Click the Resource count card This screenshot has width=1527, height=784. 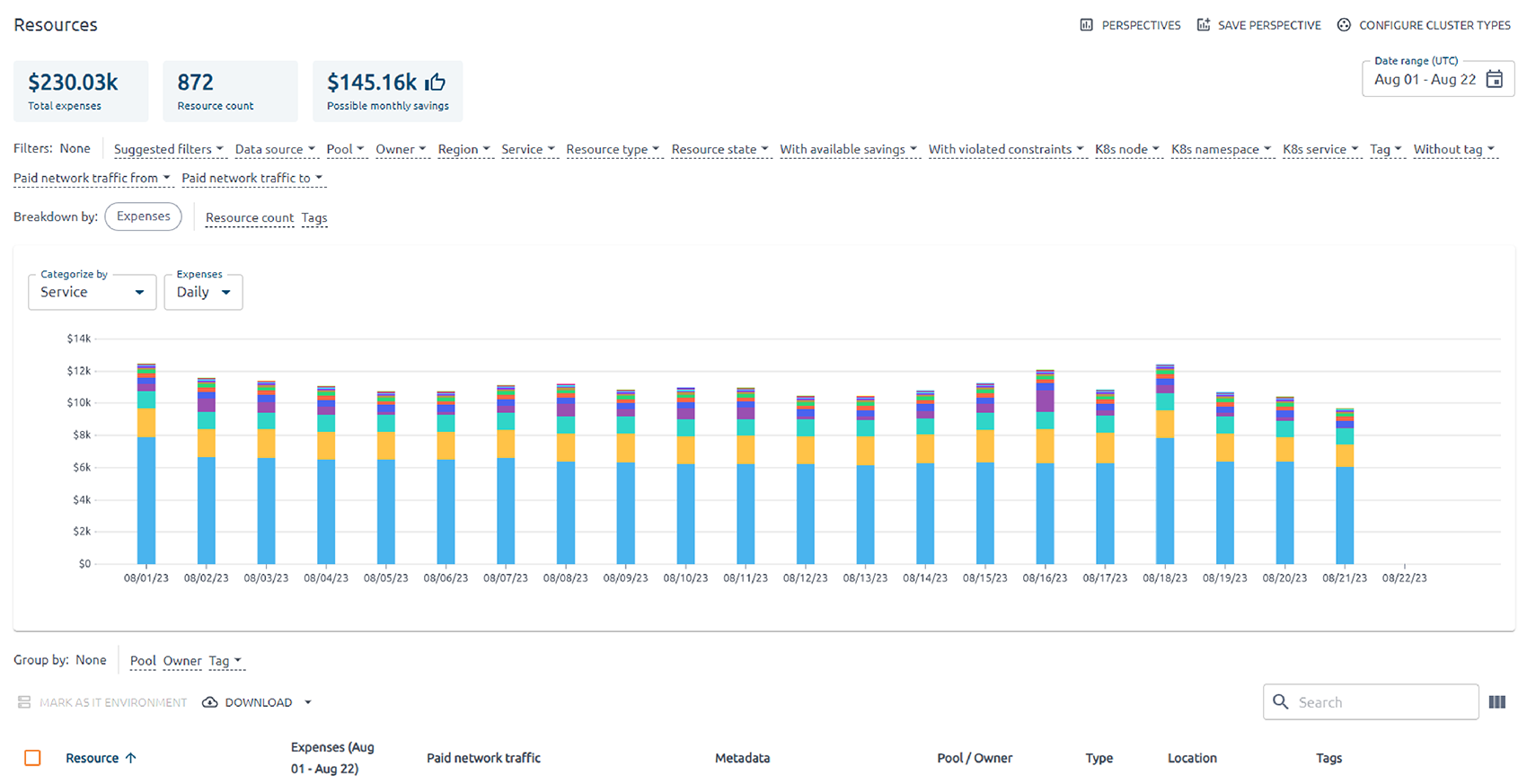click(x=230, y=91)
